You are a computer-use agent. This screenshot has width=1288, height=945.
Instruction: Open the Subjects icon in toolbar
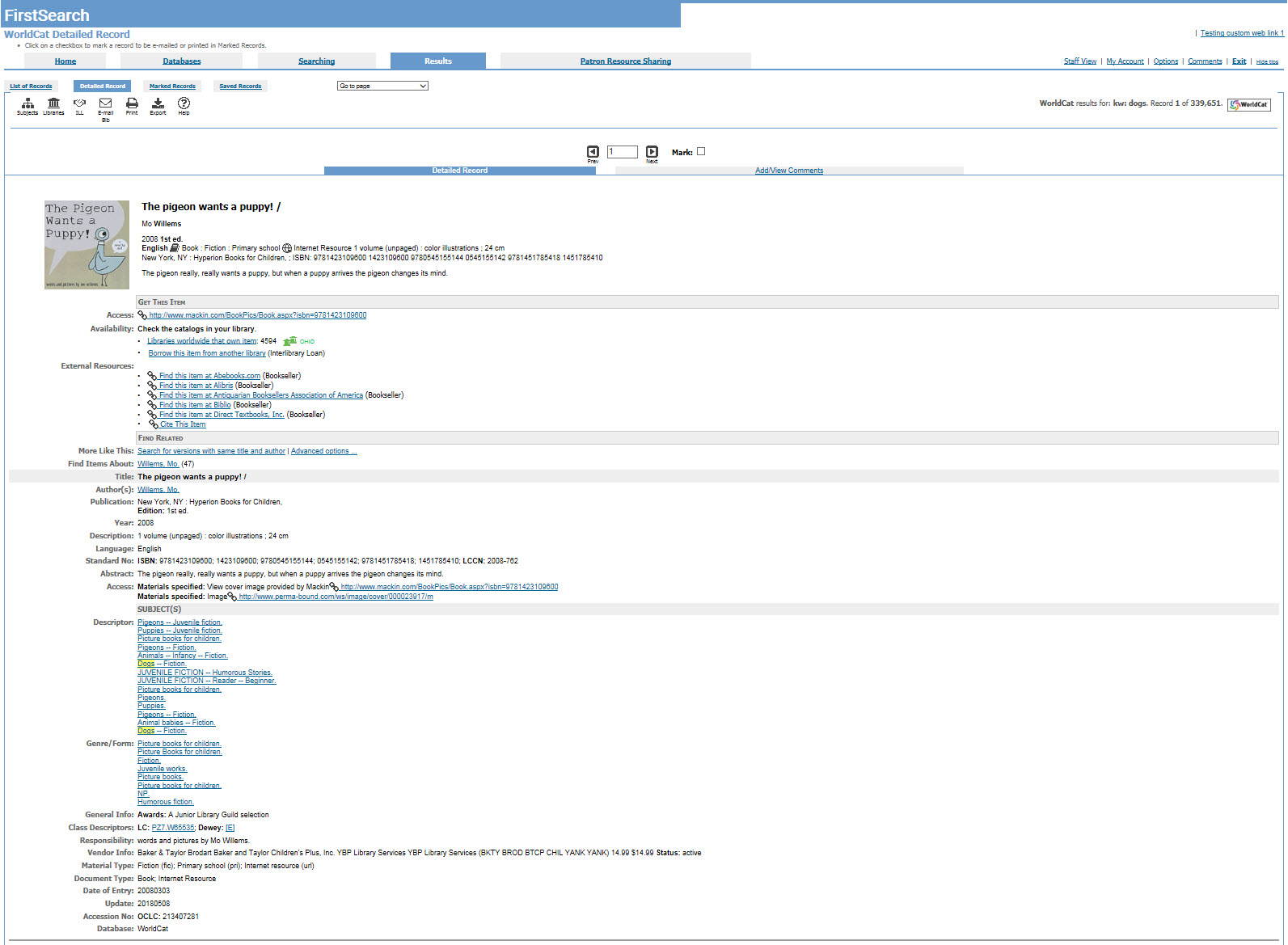pyautogui.click(x=27, y=103)
